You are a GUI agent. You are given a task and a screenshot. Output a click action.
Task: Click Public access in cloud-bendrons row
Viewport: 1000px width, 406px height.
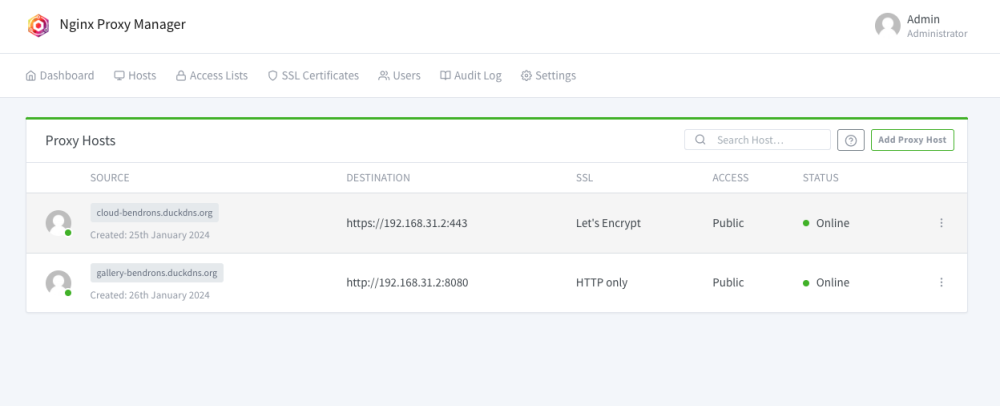coord(728,223)
